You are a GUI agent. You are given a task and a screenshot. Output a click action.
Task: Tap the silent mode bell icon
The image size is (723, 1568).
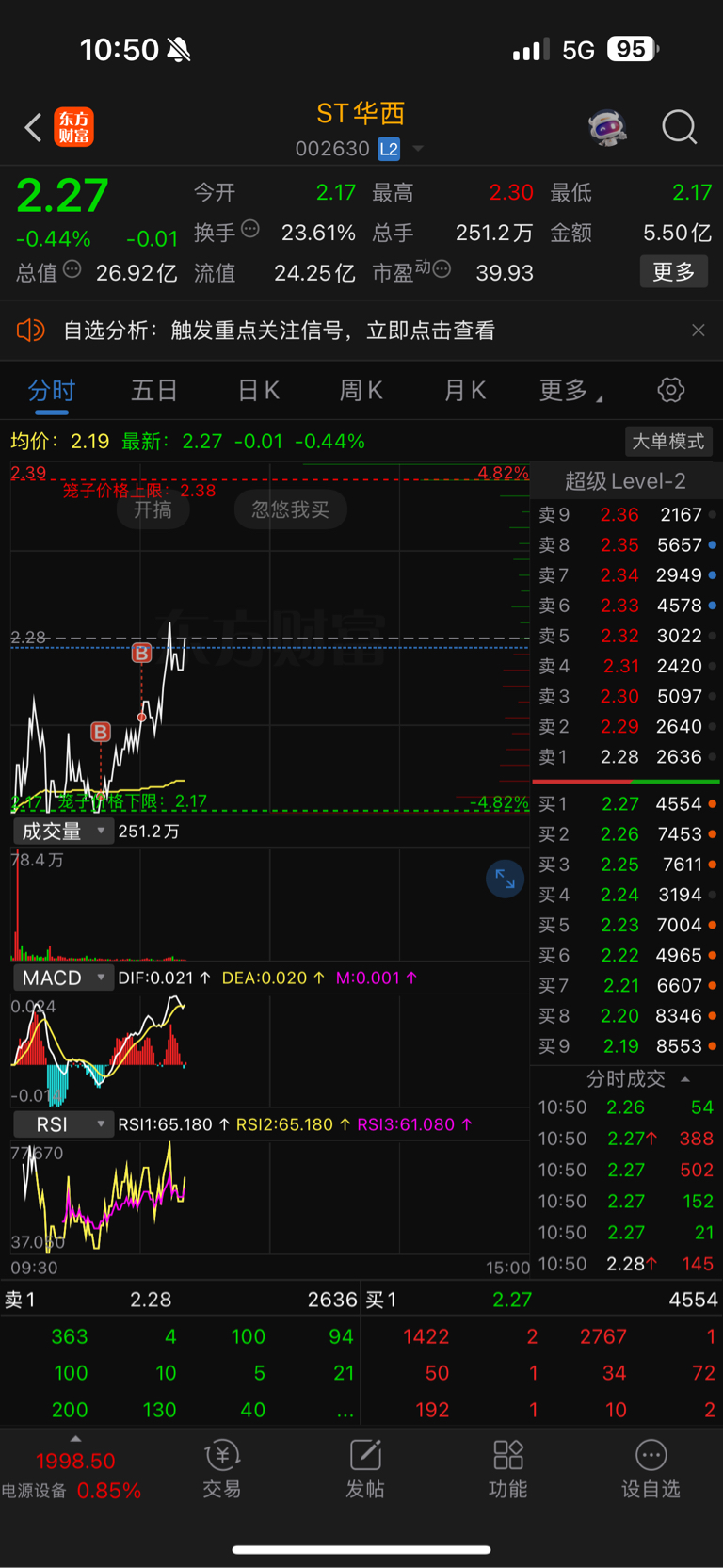tap(179, 50)
